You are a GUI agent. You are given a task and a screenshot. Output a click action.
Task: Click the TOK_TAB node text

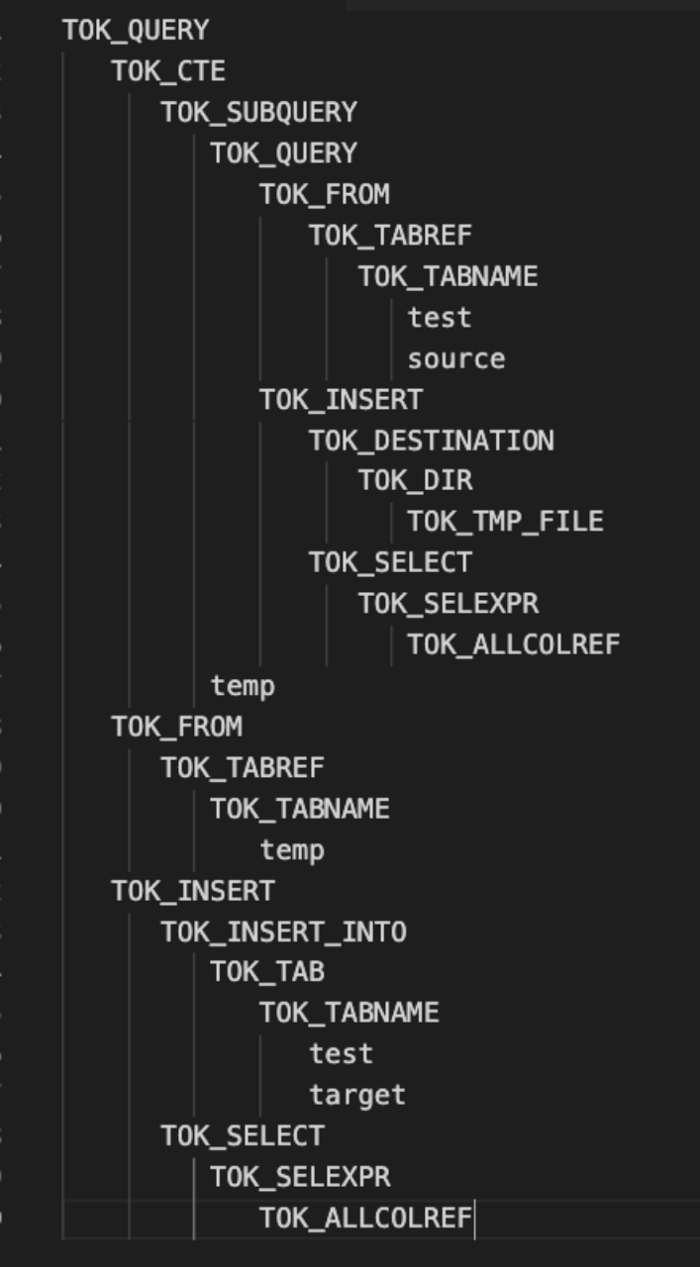pyautogui.click(x=267, y=972)
